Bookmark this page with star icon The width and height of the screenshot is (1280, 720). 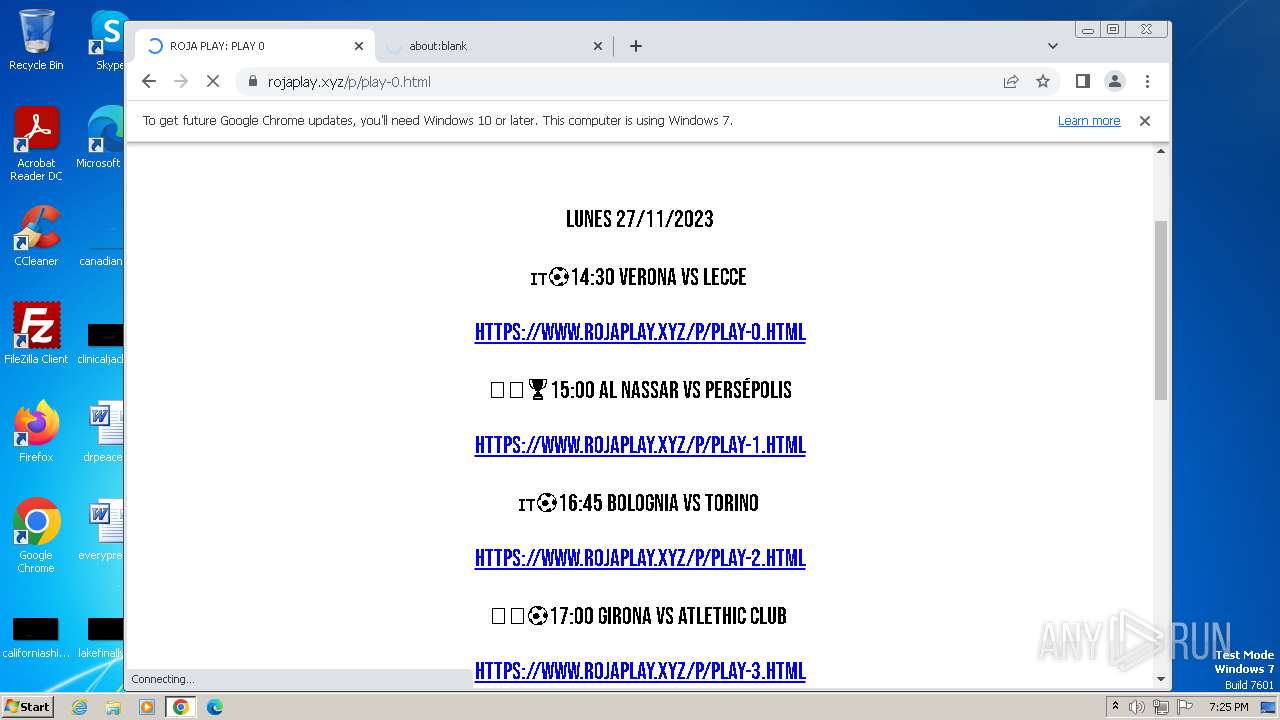pyautogui.click(x=1043, y=82)
